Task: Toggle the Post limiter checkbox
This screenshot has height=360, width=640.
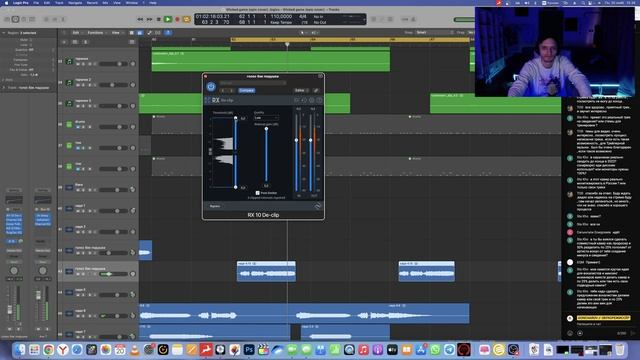Action: 258,193
